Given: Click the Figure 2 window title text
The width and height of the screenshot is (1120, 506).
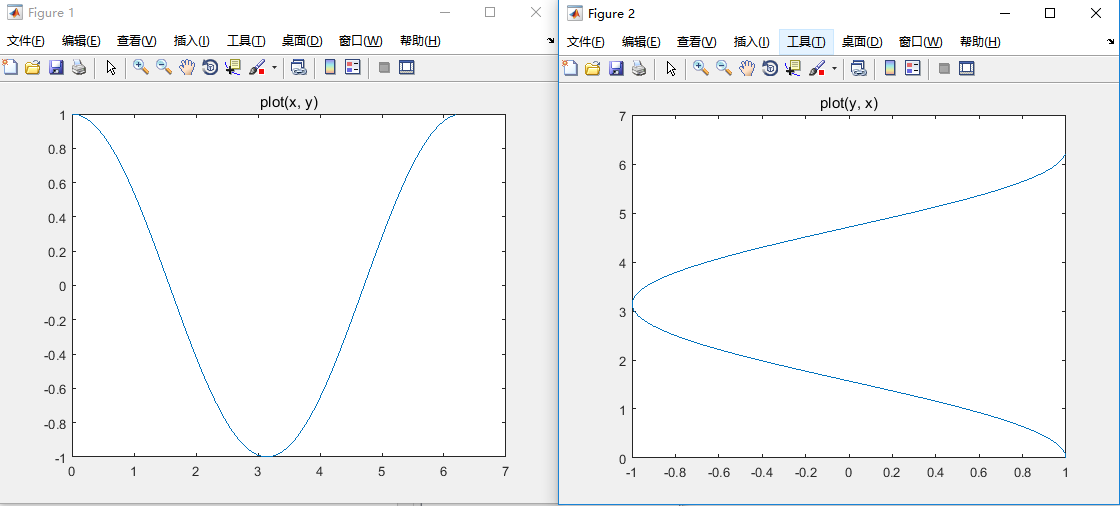Looking at the screenshot, I should pyautogui.click(x=611, y=14).
